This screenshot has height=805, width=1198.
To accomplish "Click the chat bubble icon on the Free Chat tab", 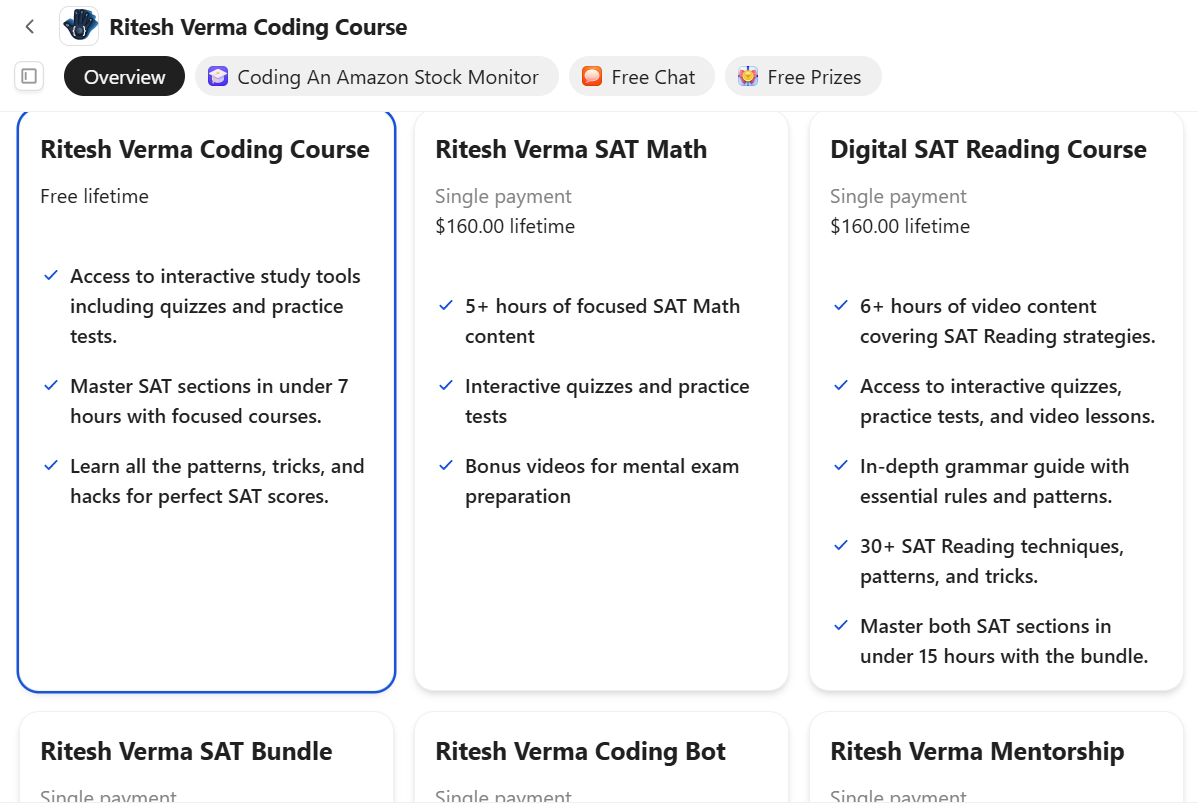I will click(x=591, y=75).
